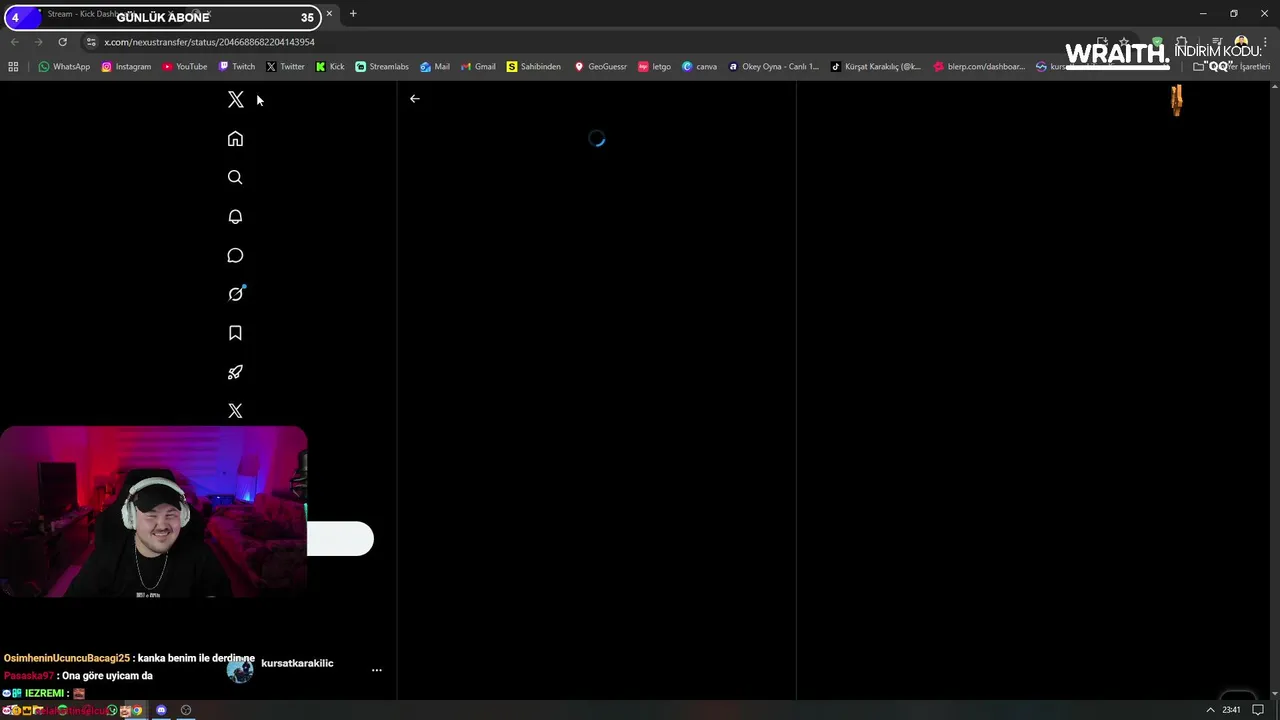
Task: Go back using the browser back arrow
Action: coord(14,42)
